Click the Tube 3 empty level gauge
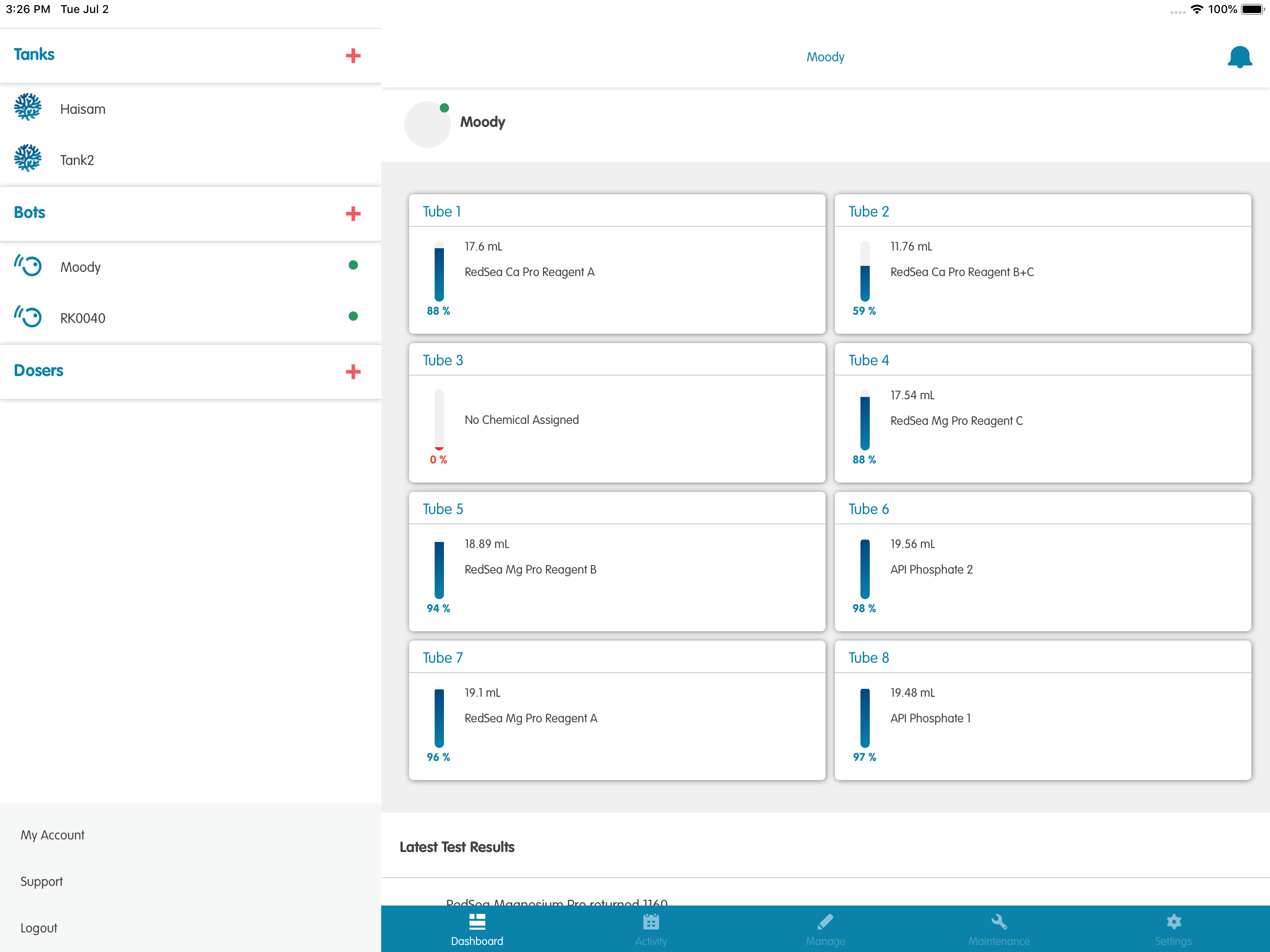The image size is (1270, 952). point(439,420)
